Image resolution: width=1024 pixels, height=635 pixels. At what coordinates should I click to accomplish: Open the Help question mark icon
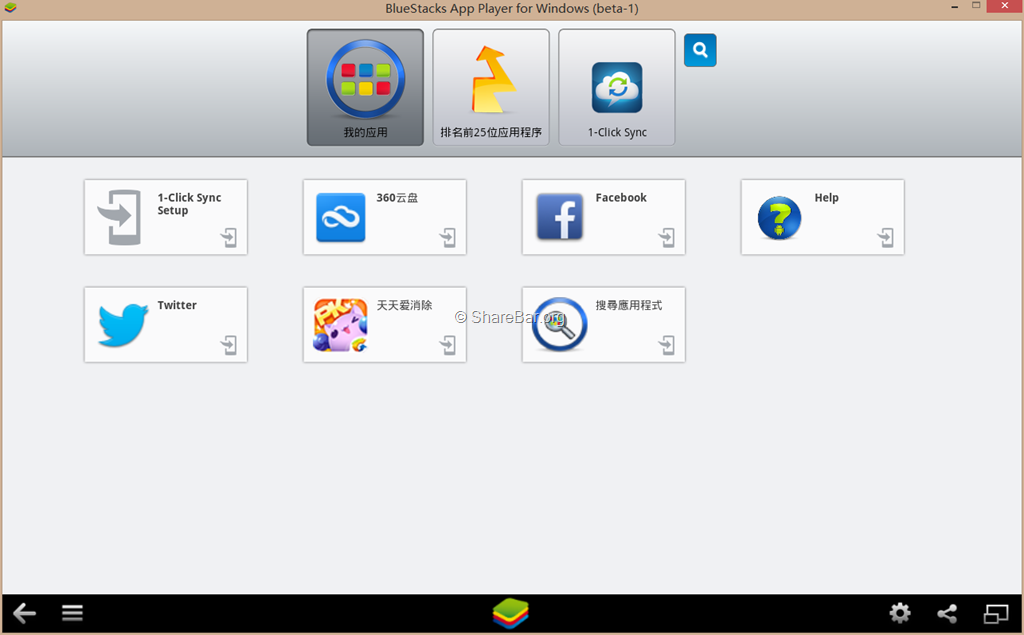[x=779, y=217]
